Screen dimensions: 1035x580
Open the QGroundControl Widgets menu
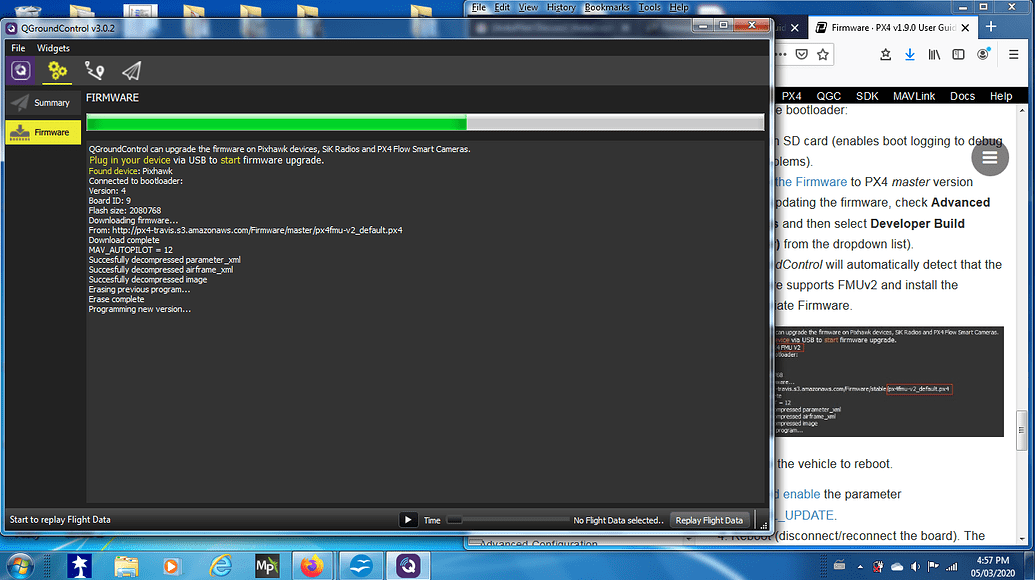point(53,48)
